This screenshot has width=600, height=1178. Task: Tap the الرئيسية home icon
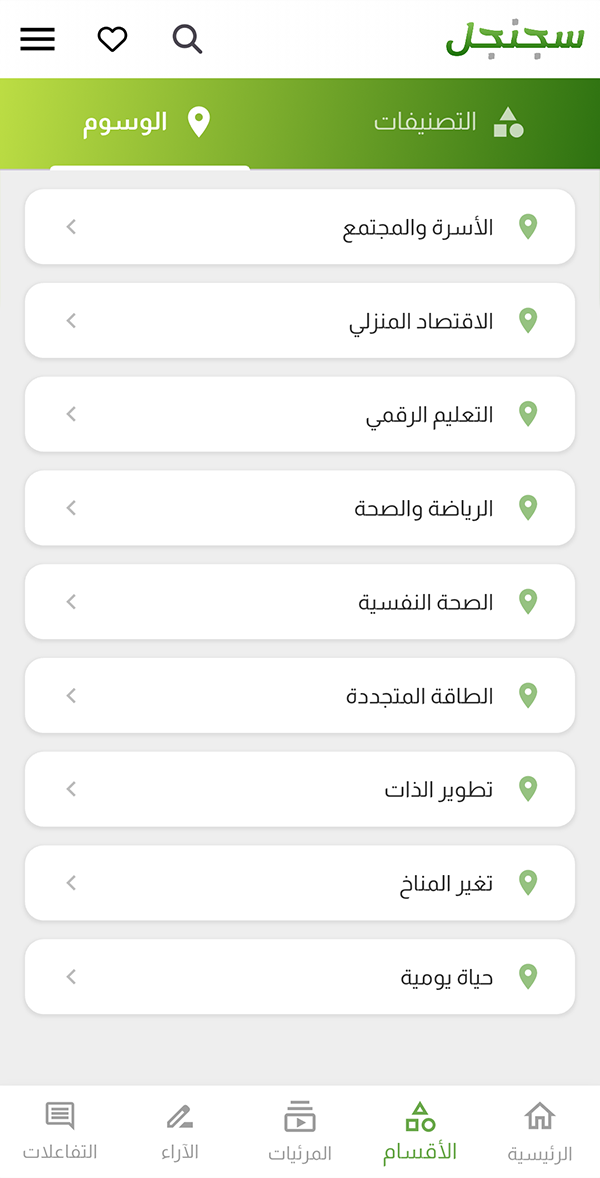pyautogui.click(x=539, y=1116)
